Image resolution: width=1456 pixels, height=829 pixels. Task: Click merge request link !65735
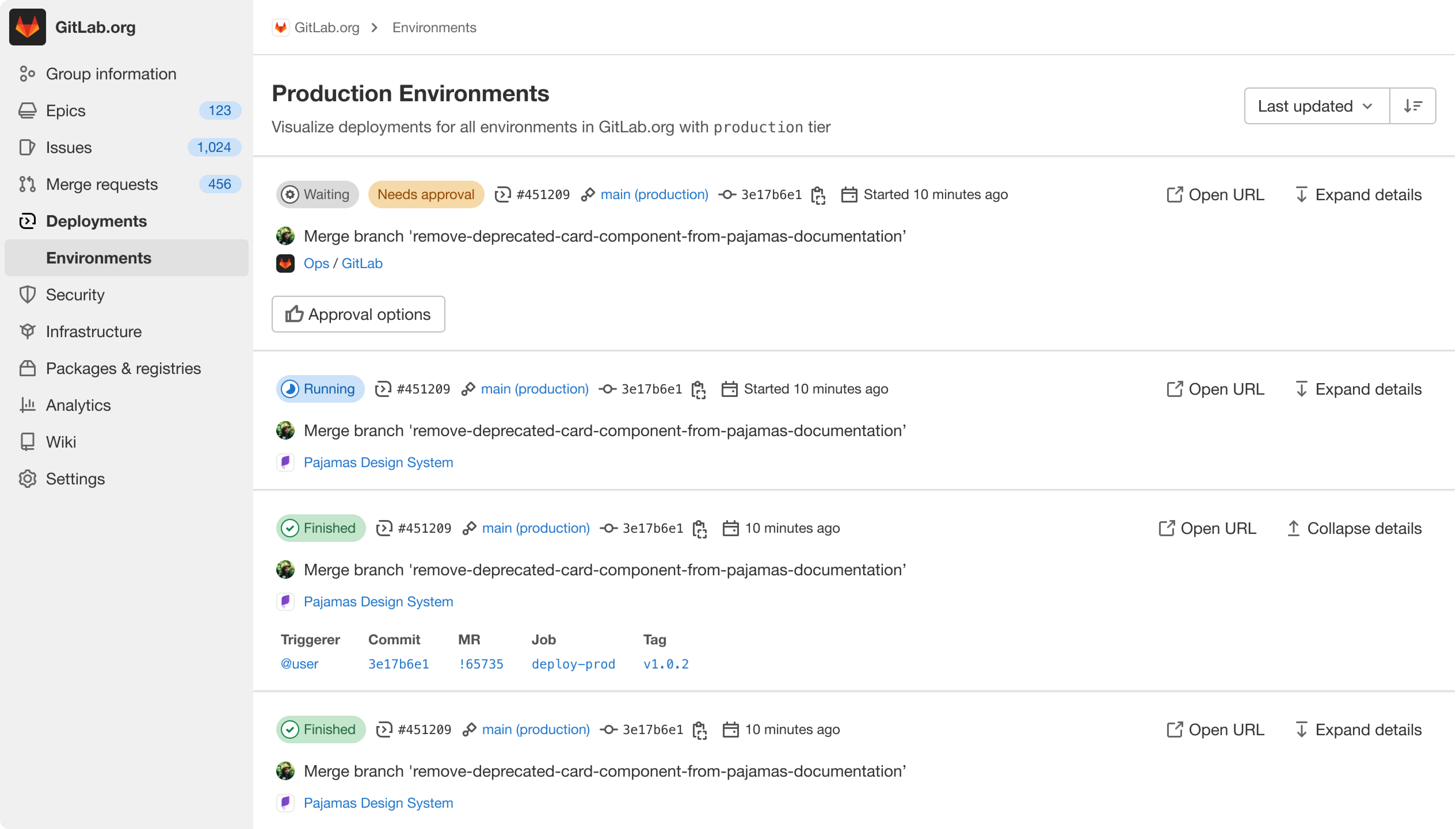[481, 663]
